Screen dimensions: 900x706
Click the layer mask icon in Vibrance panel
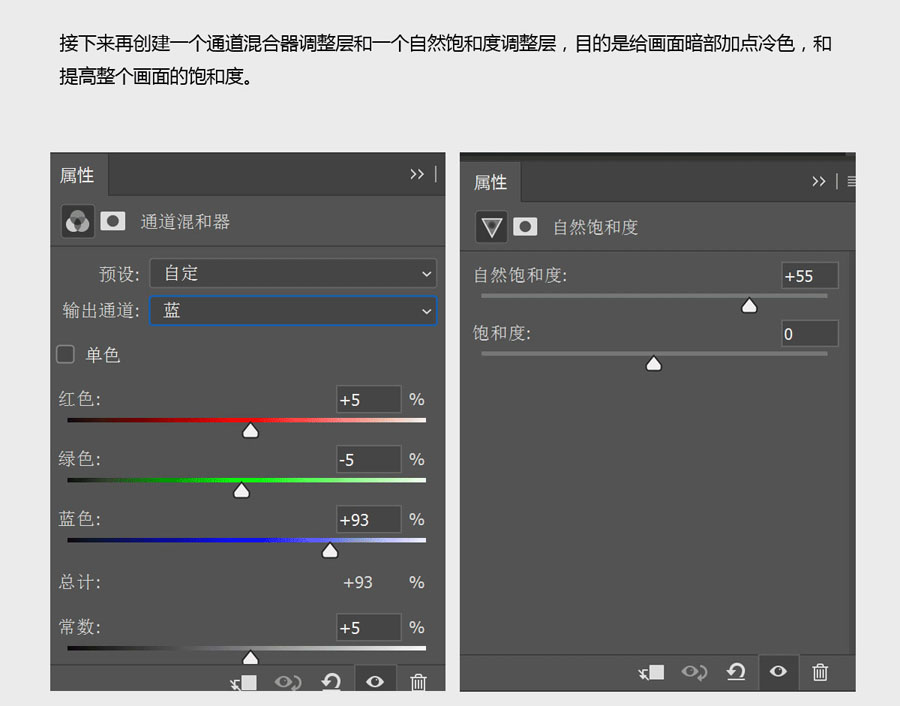[x=526, y=227]
